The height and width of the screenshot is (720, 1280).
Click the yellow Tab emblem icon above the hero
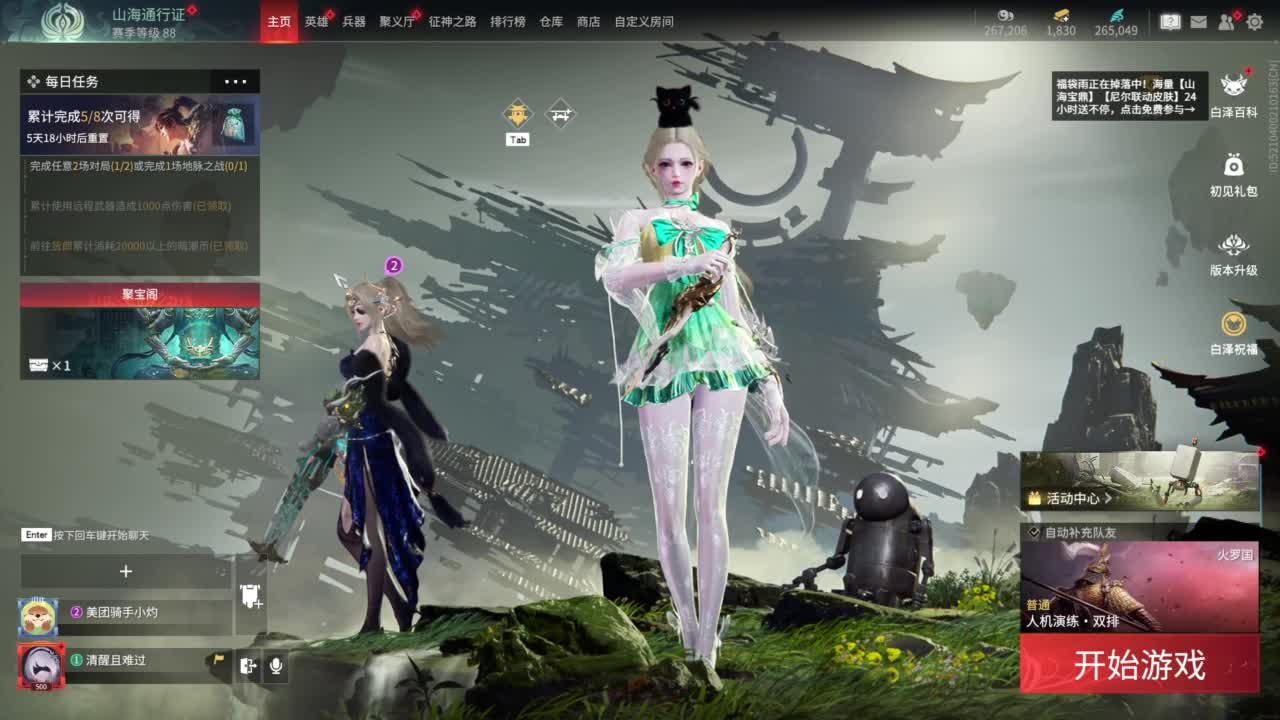[517, 114]
